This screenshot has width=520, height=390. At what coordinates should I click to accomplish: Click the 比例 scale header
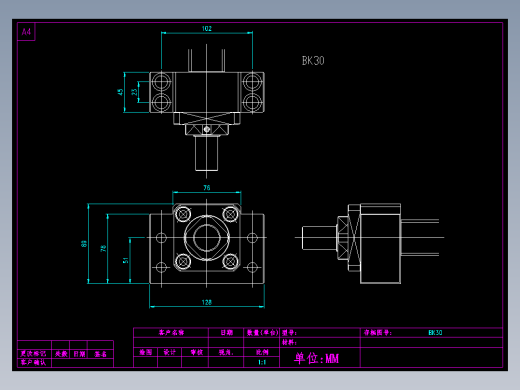click(262, 352)
